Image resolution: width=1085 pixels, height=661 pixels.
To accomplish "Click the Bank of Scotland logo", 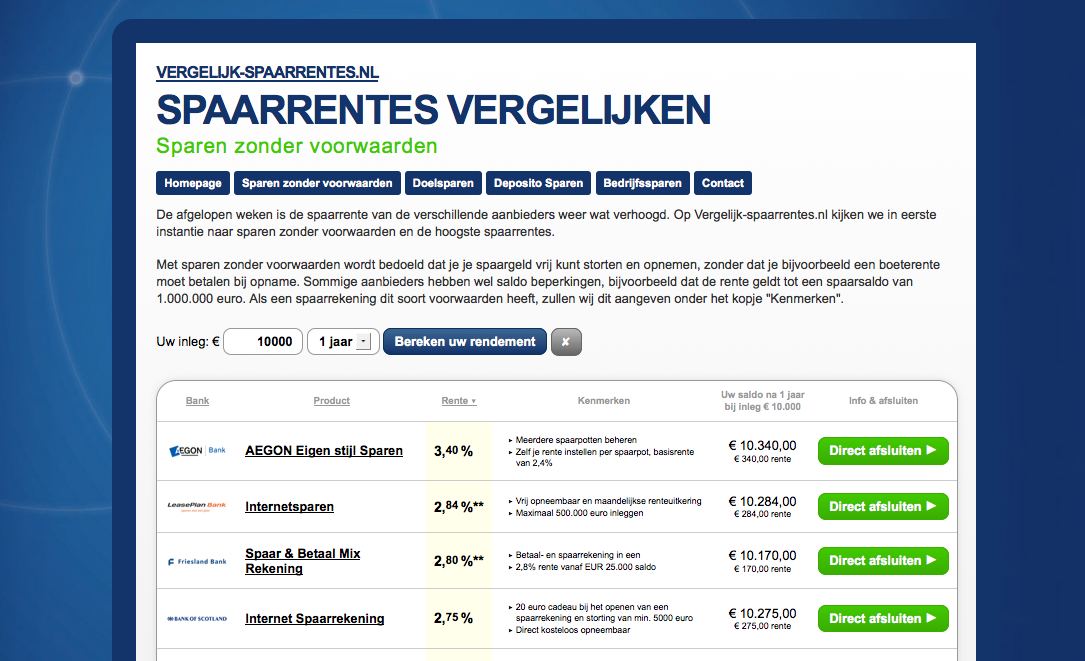I will coord(197,619).
